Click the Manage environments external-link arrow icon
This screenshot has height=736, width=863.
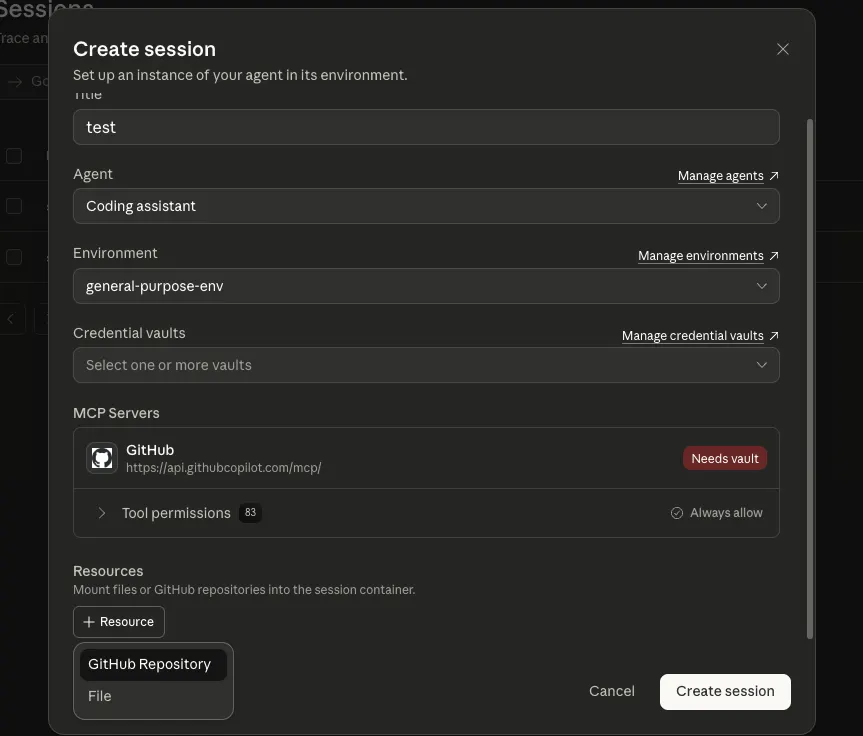(x=774, y=255)
